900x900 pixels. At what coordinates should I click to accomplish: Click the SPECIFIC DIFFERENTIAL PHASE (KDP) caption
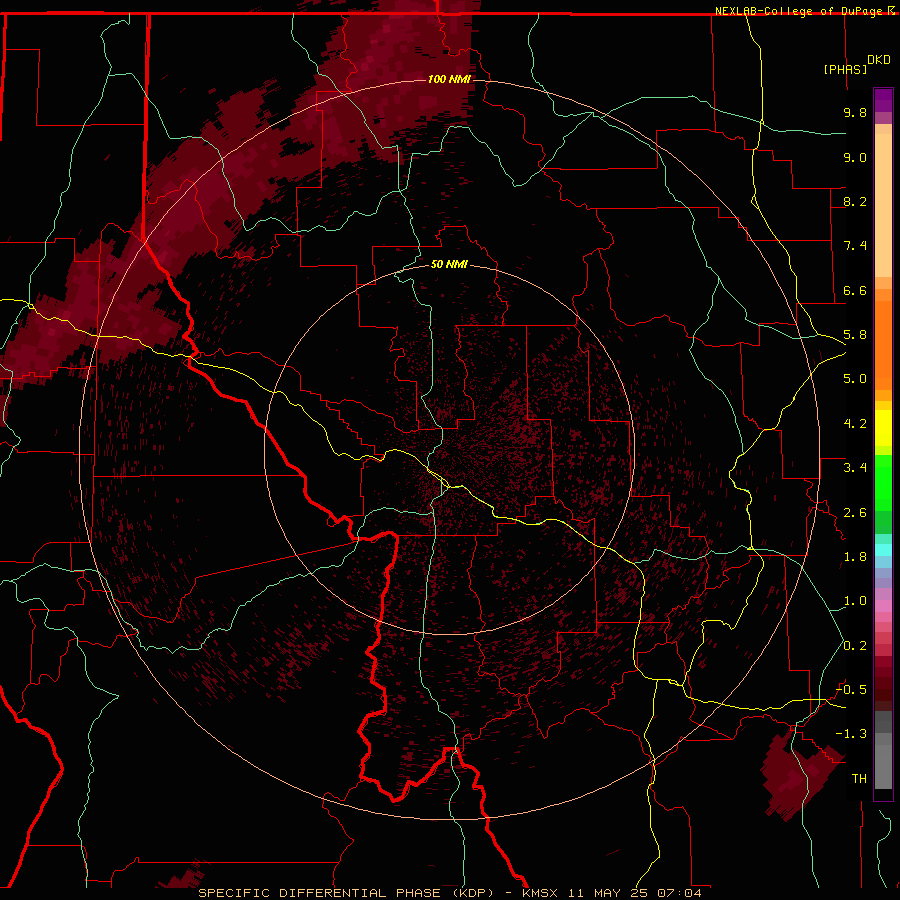click(x=346, y=893)
